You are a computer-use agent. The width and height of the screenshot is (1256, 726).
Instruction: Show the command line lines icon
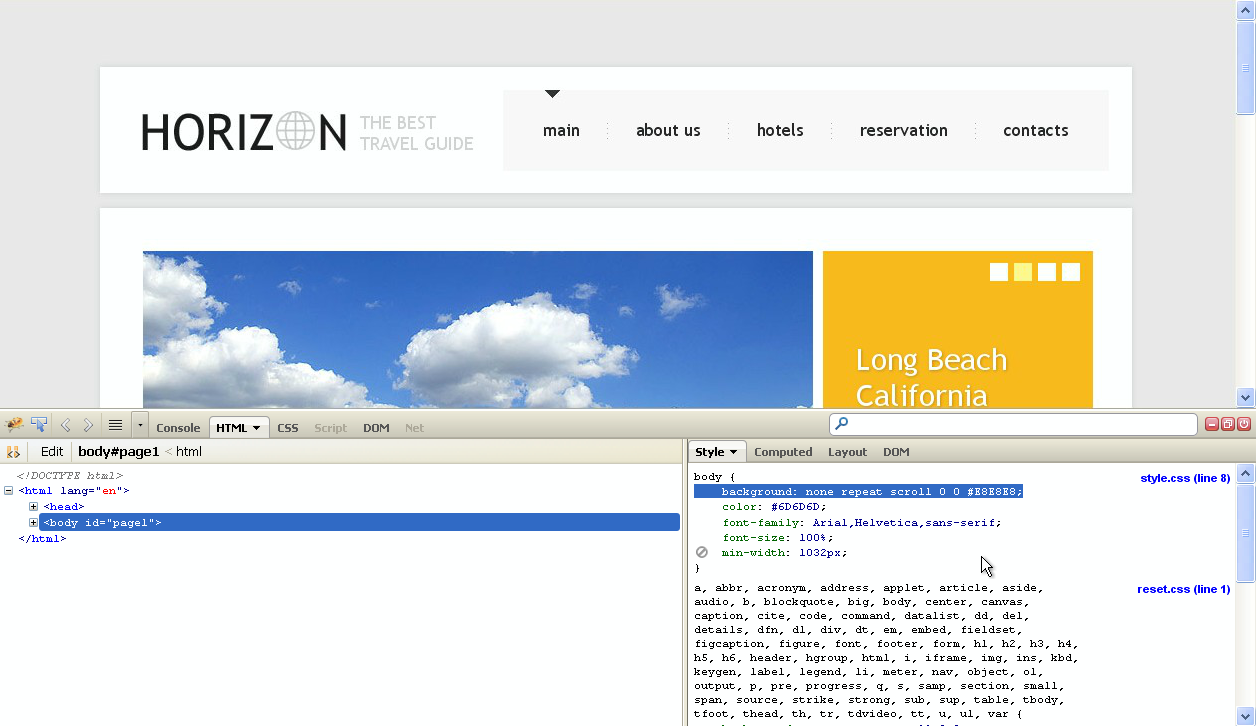tap(115, 425)
